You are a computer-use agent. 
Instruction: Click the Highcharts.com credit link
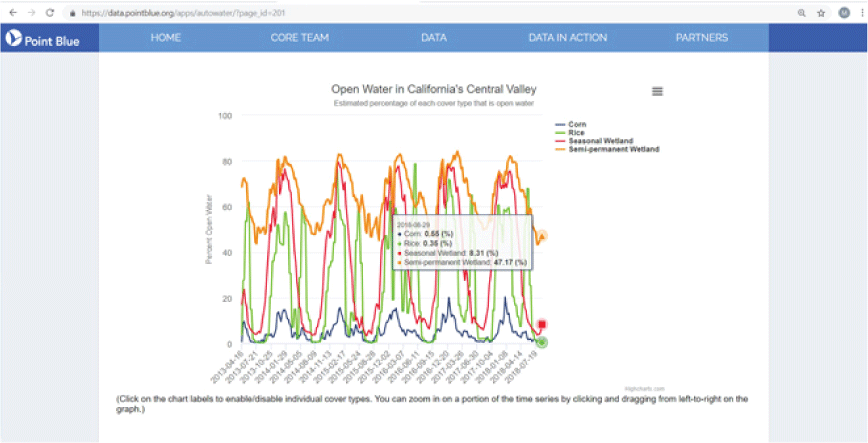click(636, 389)
